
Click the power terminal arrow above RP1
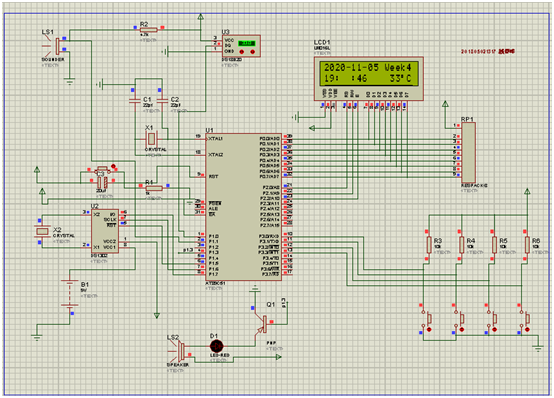point(445,104)
